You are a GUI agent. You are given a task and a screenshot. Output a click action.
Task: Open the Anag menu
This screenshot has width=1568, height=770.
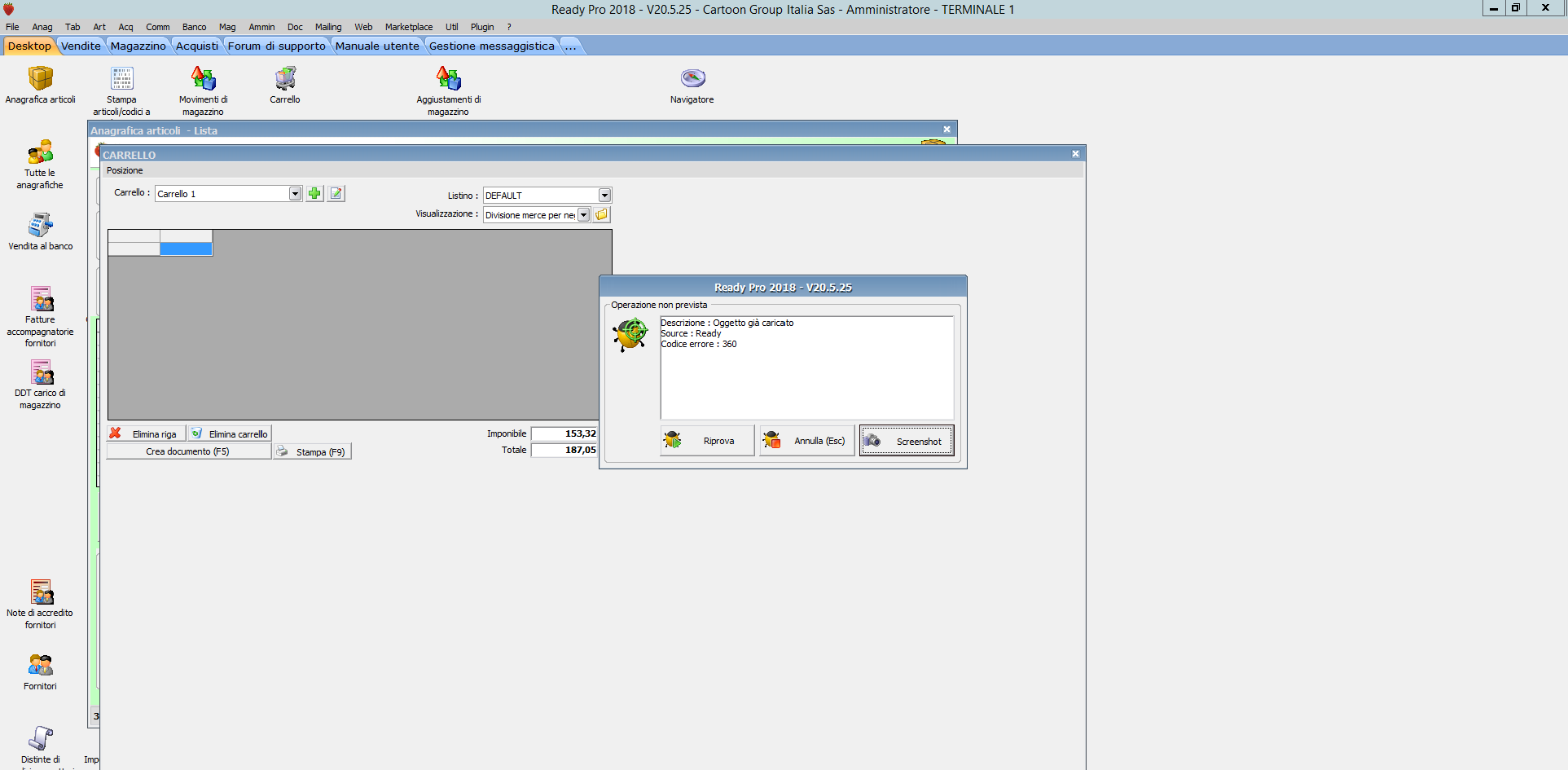42,27
